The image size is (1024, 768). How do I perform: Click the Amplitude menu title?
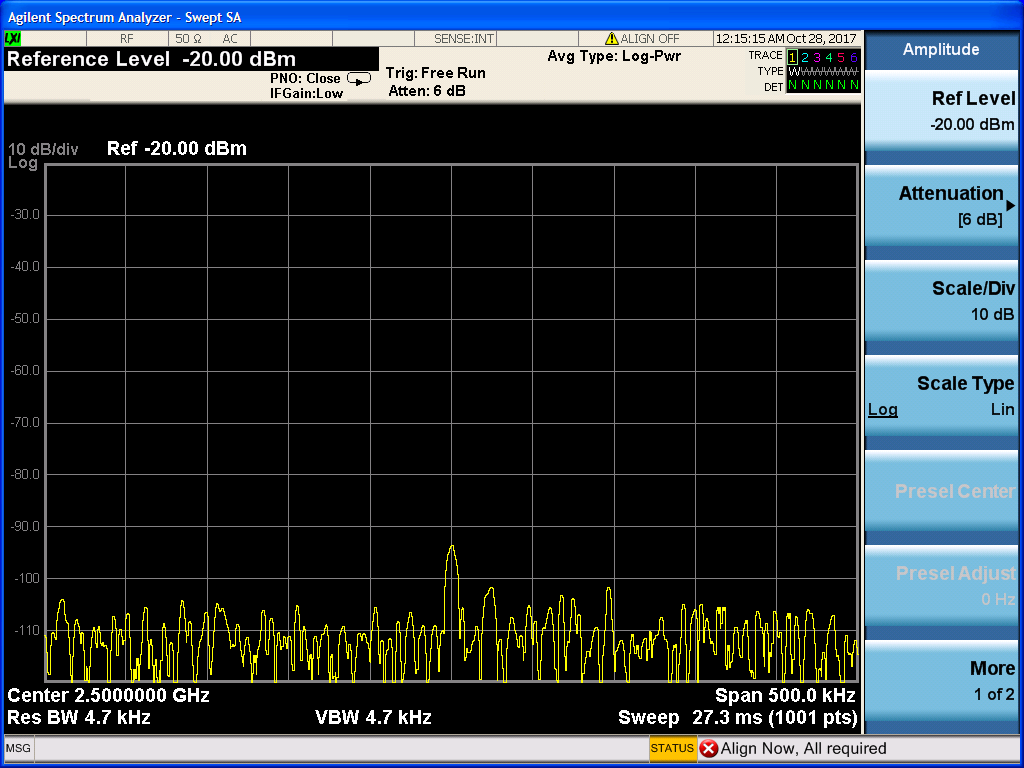coord(941,49)
